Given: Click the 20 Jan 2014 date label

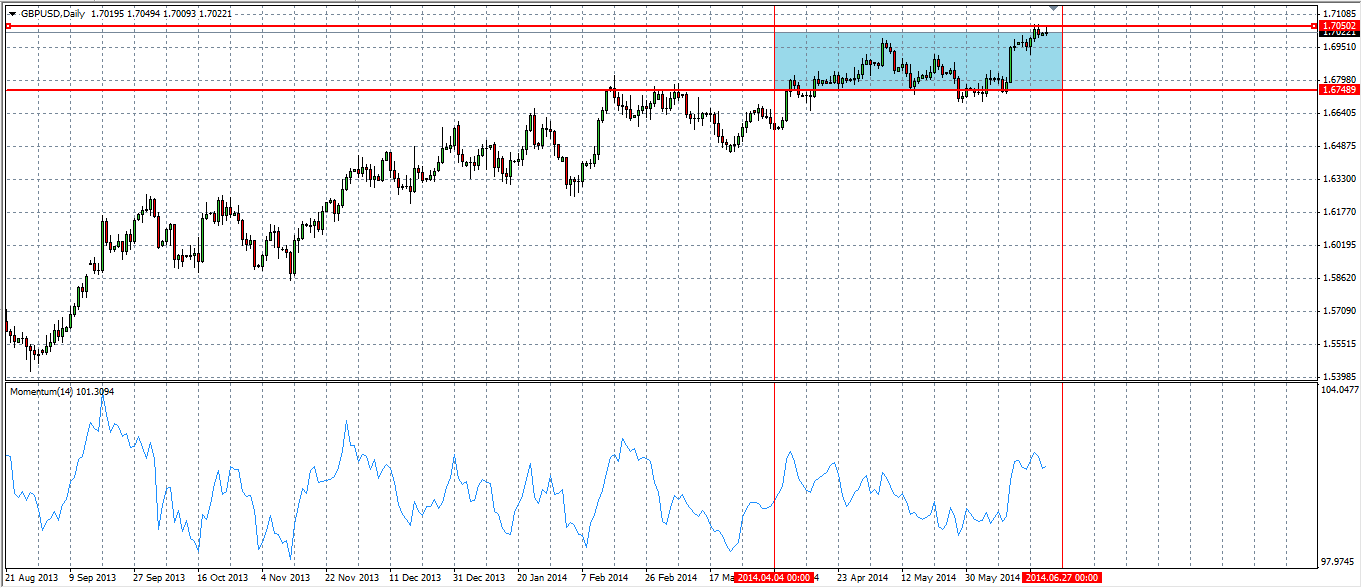Looking at the screenshot, I should [543, 578].
